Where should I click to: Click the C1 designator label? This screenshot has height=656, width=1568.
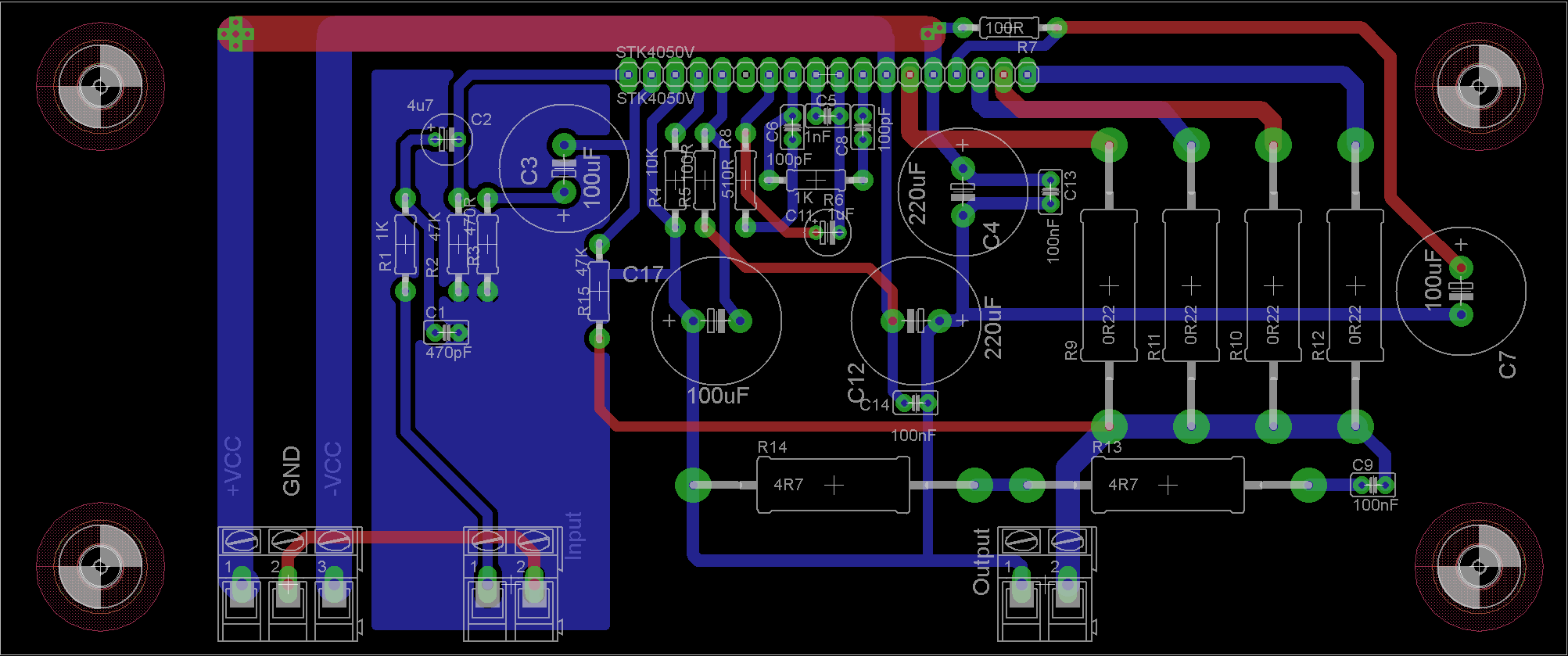click(436, 313)
